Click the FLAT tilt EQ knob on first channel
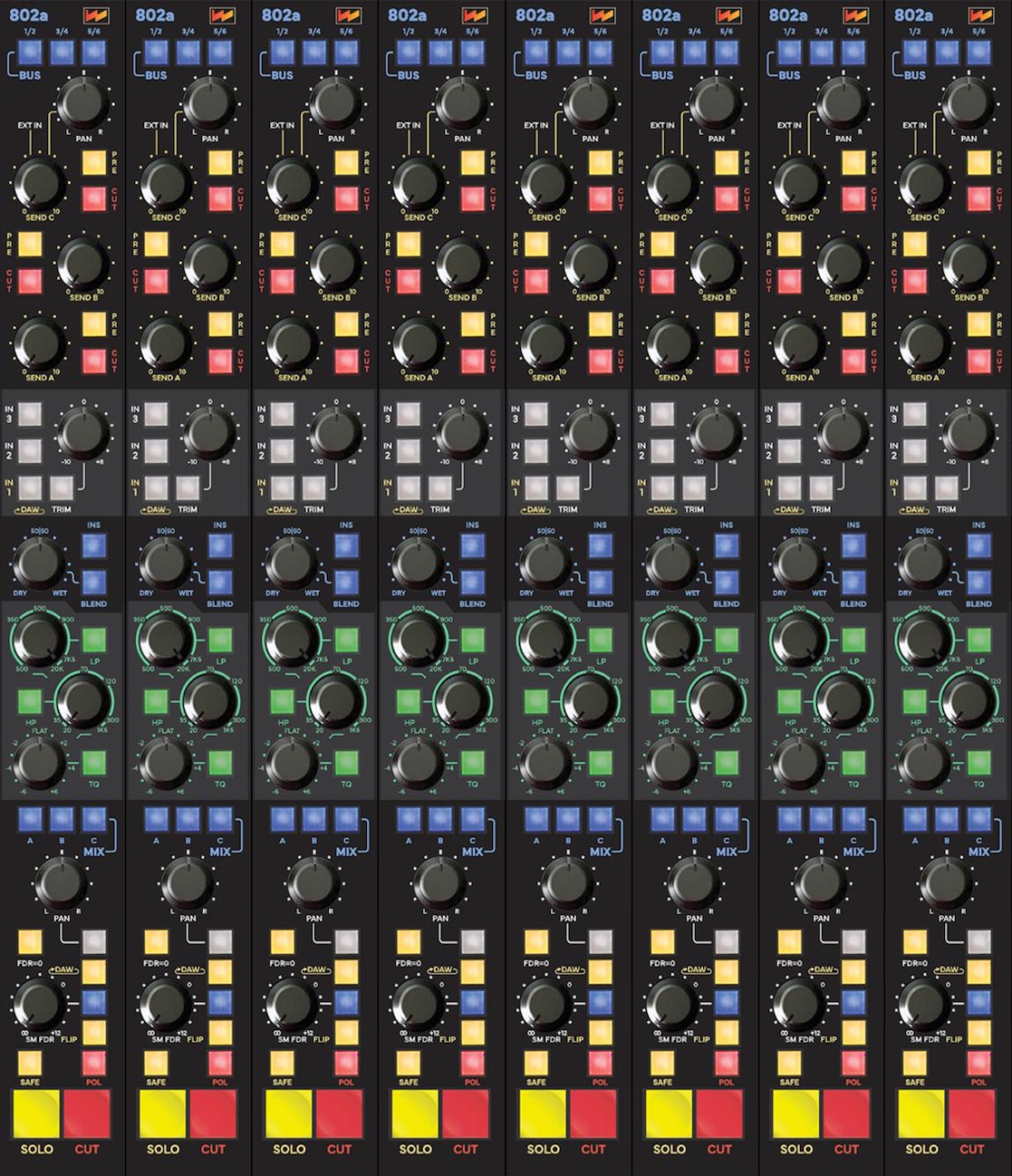1012x1176 pixels. tap(39, 761)
